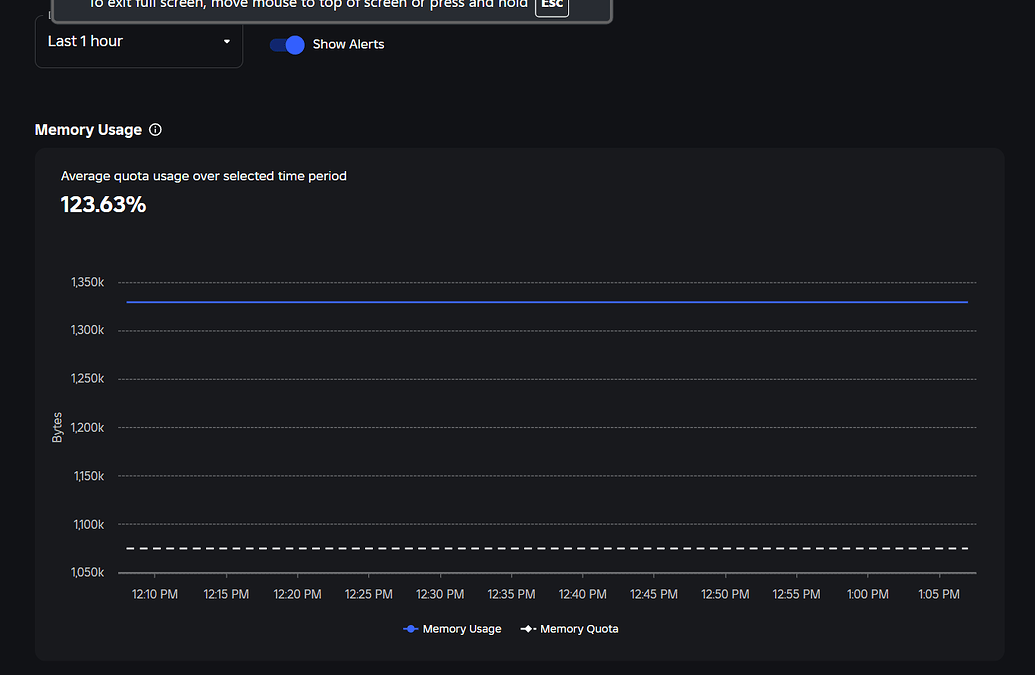Click the "Show Alerts" label text
Viewport: 1035px width, 675px height.
348,44
